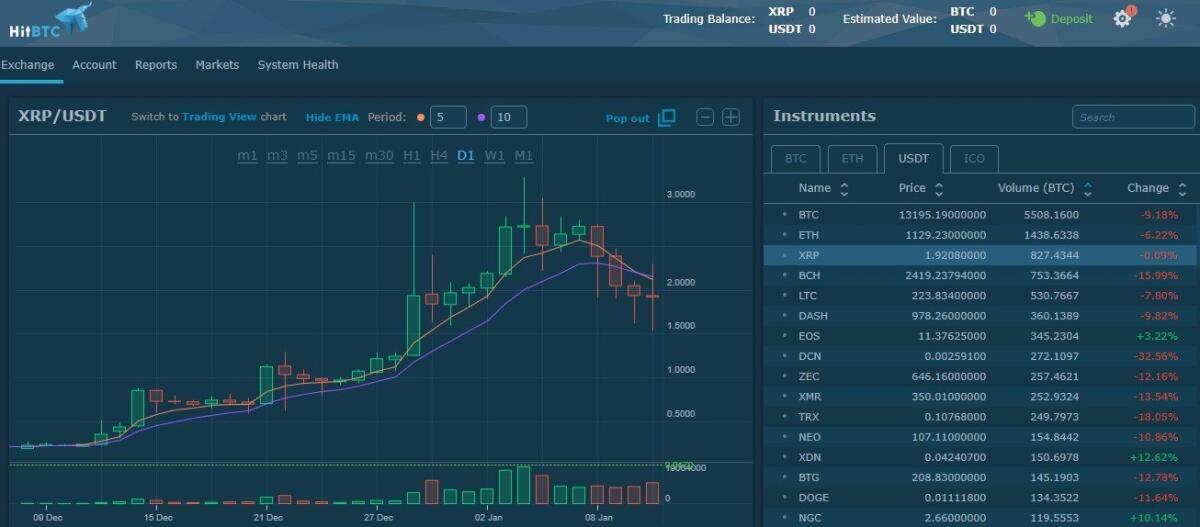Click the purple EMA period dot
Image resolution: width=1200 pixels, height=527 pixels.
(x=482, y=117)
